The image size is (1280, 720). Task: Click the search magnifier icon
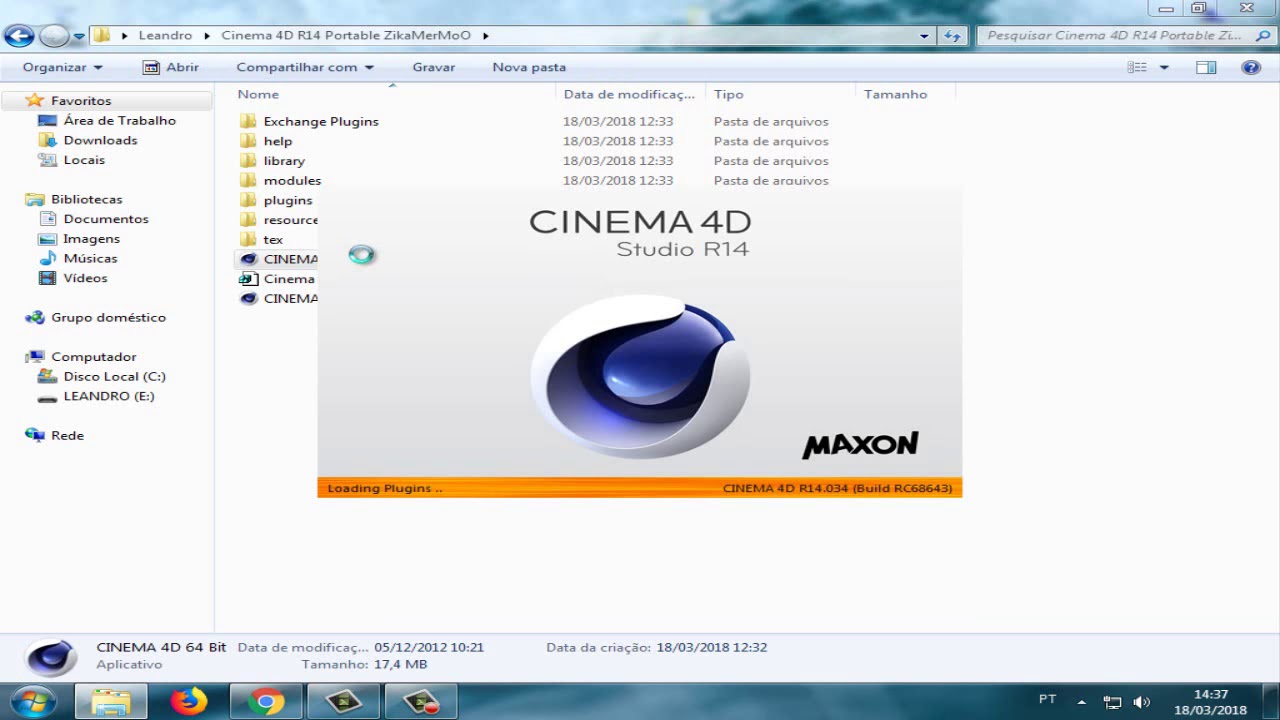(1262, 35)
